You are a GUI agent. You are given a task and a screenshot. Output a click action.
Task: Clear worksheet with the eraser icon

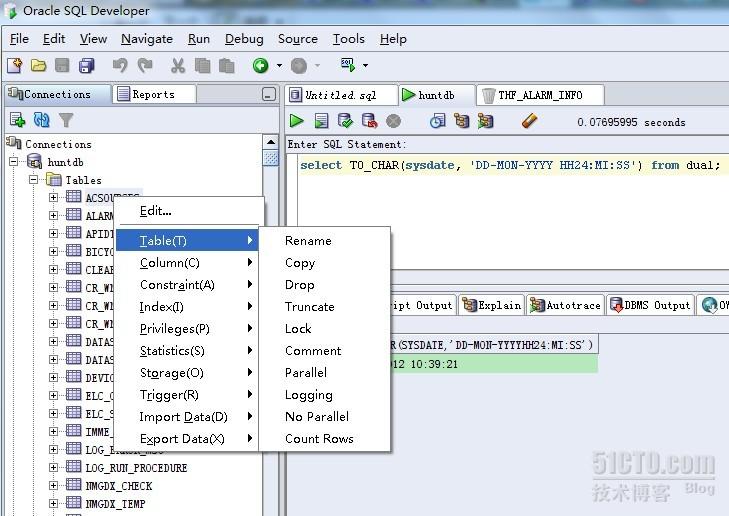coord(529,121)
